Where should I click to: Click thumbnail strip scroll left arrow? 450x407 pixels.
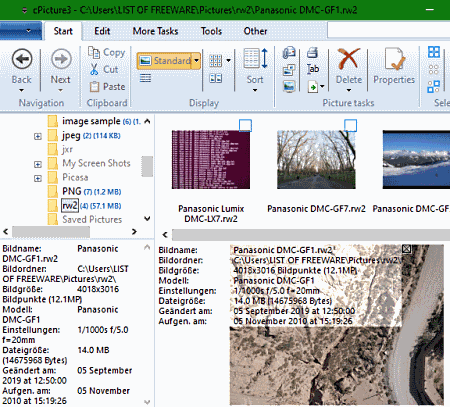(x=165, y=235)
